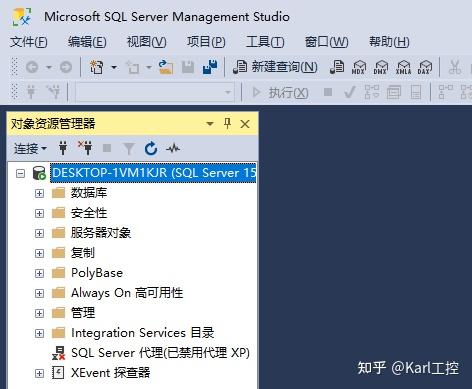Expand the 安全性 (Security) node
The height and width of the screenshot is (389, 472).
(39, 213)
